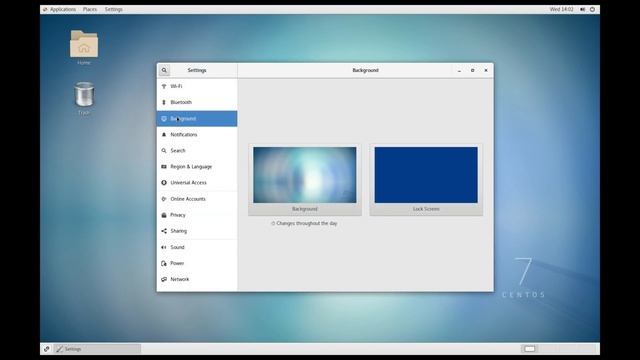640x360 pixels.
Task: Select Sharing text entry
Action: tap(178, 231)
